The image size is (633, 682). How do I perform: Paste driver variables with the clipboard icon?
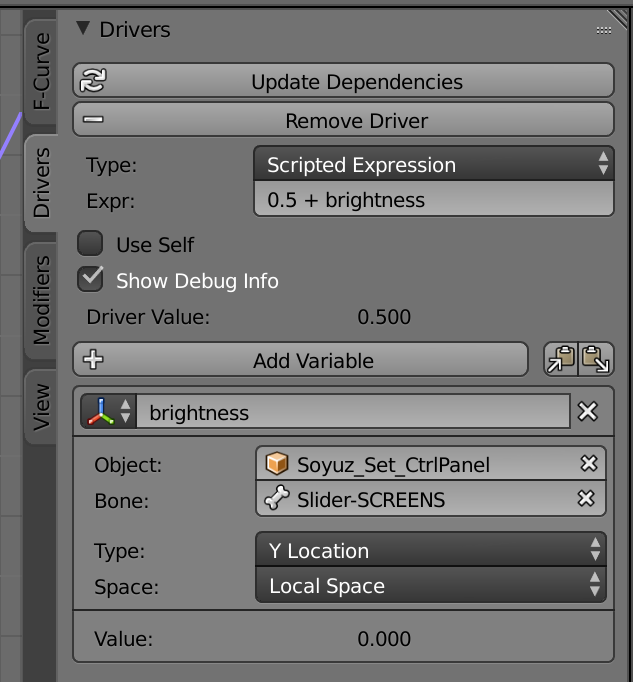click(597, 360)
